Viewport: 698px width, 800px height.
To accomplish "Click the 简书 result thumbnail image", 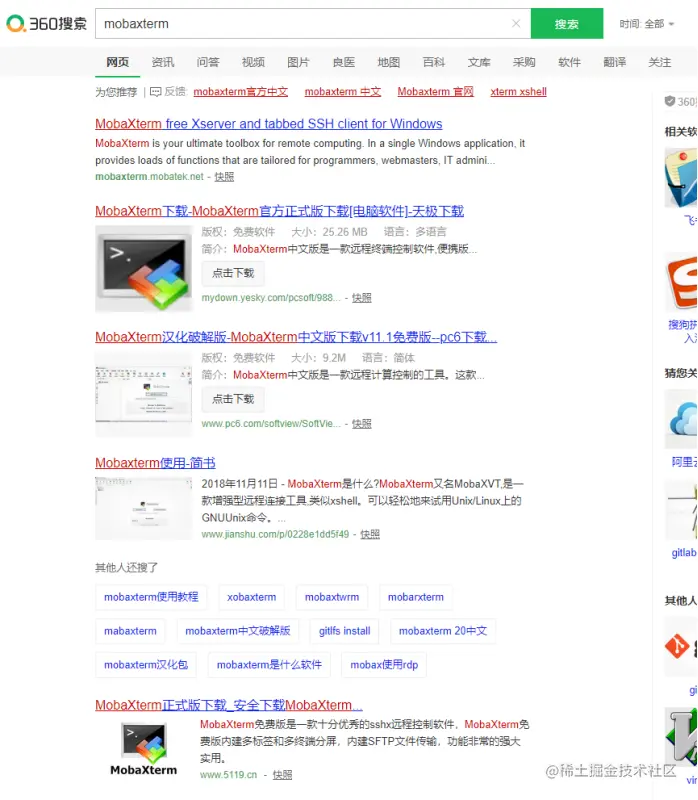I will [143, 508].
